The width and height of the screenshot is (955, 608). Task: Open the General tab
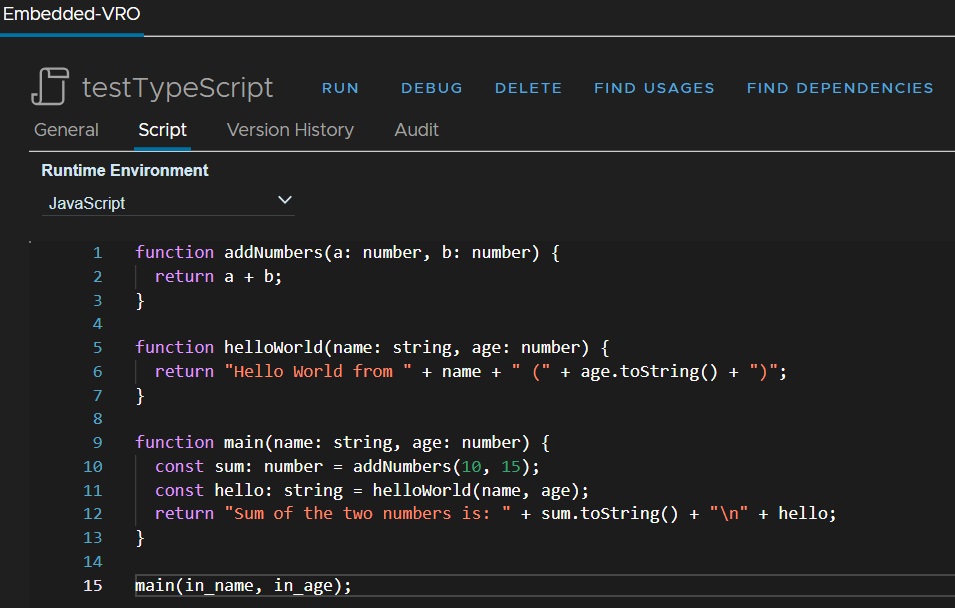tap(66, 130)
